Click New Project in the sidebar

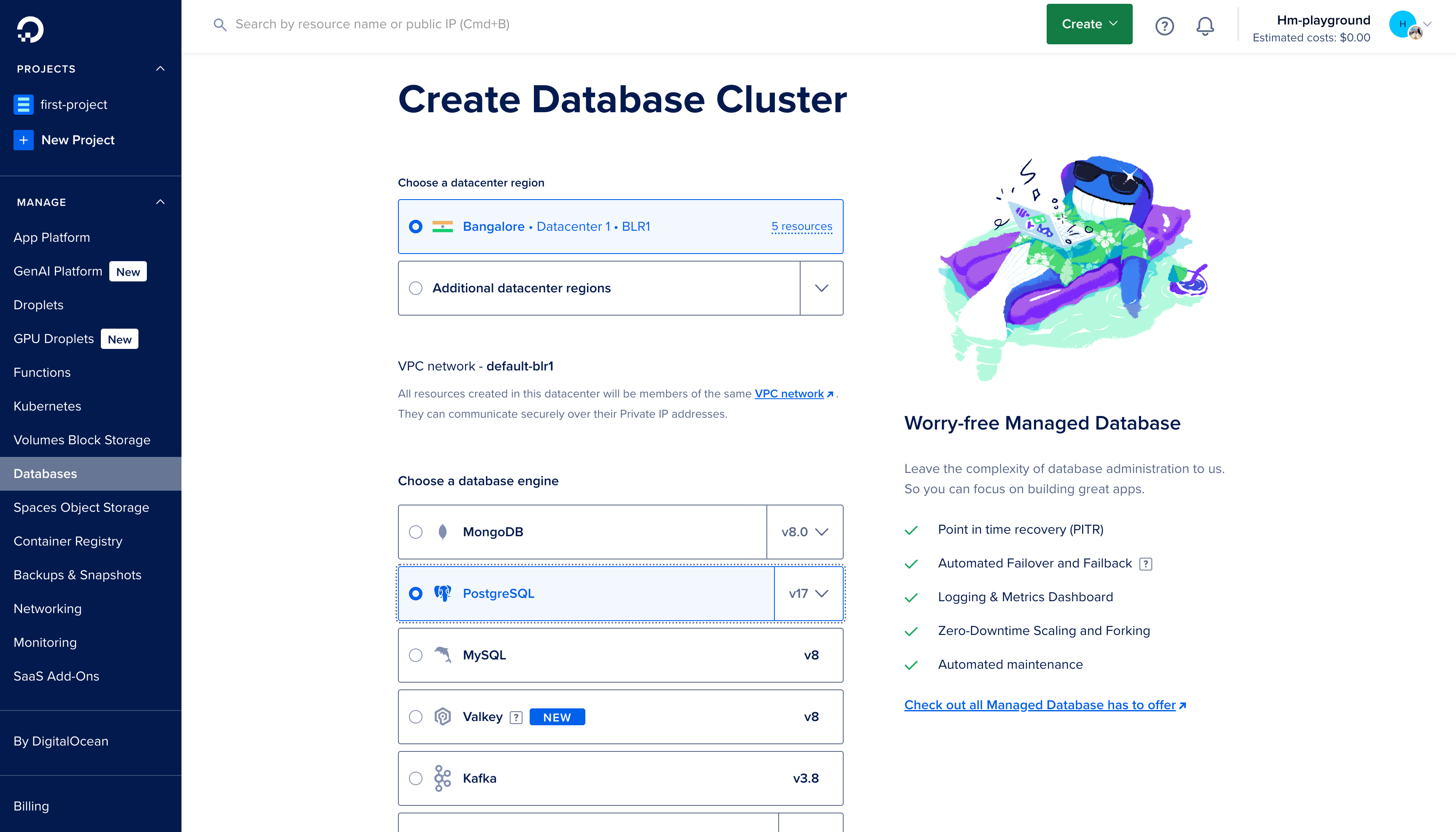tap(78, 140)
